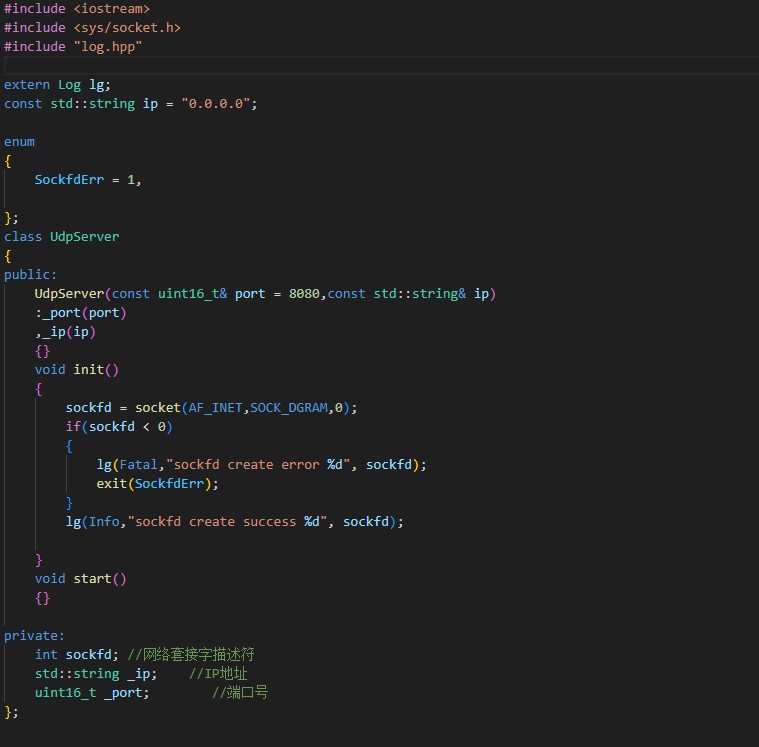Place cursor on empty highlighted line below includes
This screenshot has height=747, width=759.
[x=381, y=65]
